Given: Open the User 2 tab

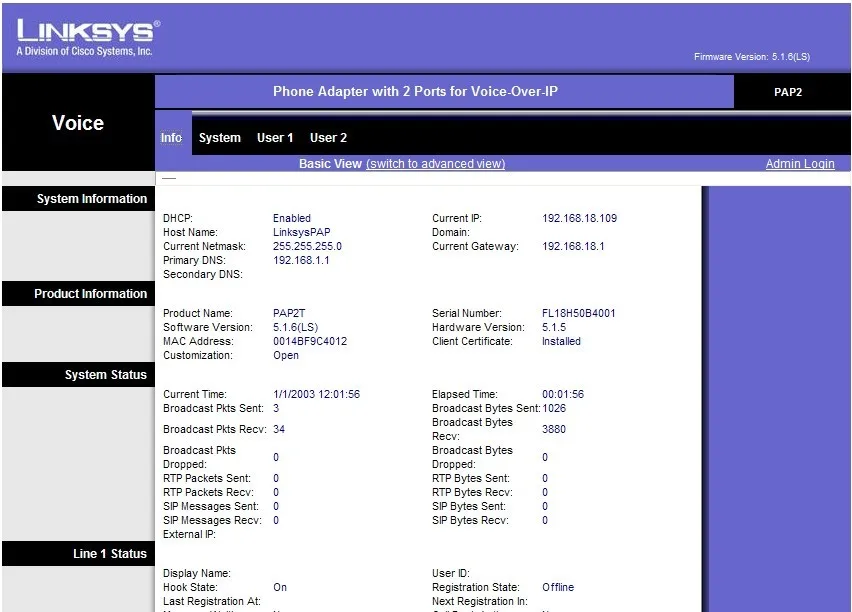Looking at the screenshot, I should 328,138.
